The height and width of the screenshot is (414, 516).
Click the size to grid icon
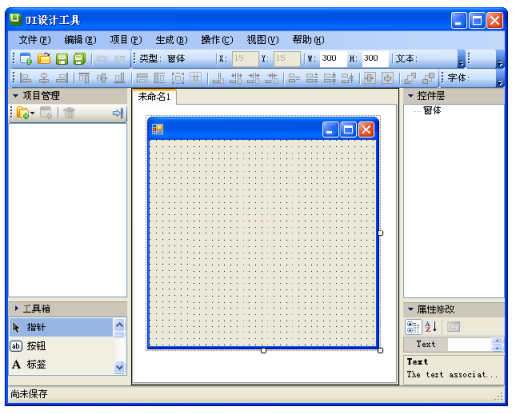[196, 78]
